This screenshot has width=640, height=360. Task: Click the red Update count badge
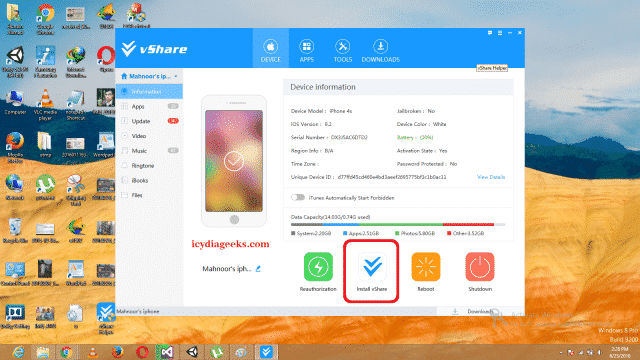(x=173, y=121)
